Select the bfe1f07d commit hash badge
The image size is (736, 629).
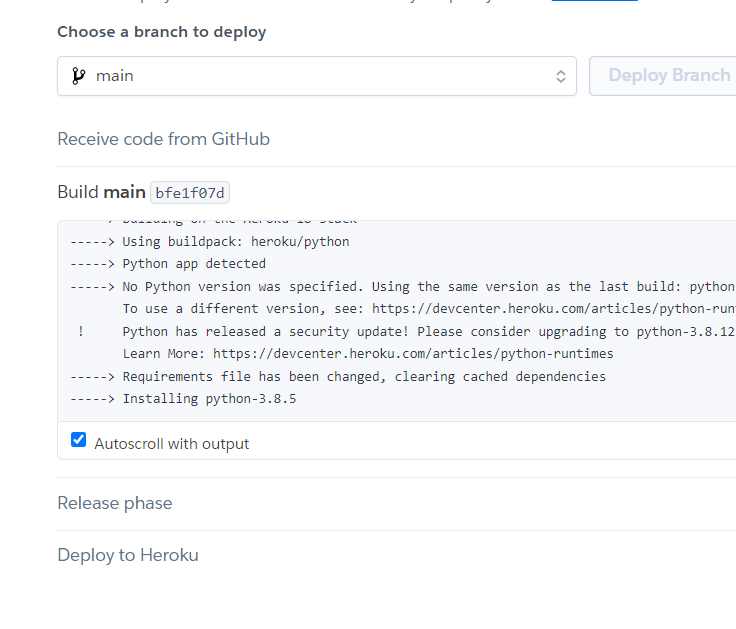point(190,193)
